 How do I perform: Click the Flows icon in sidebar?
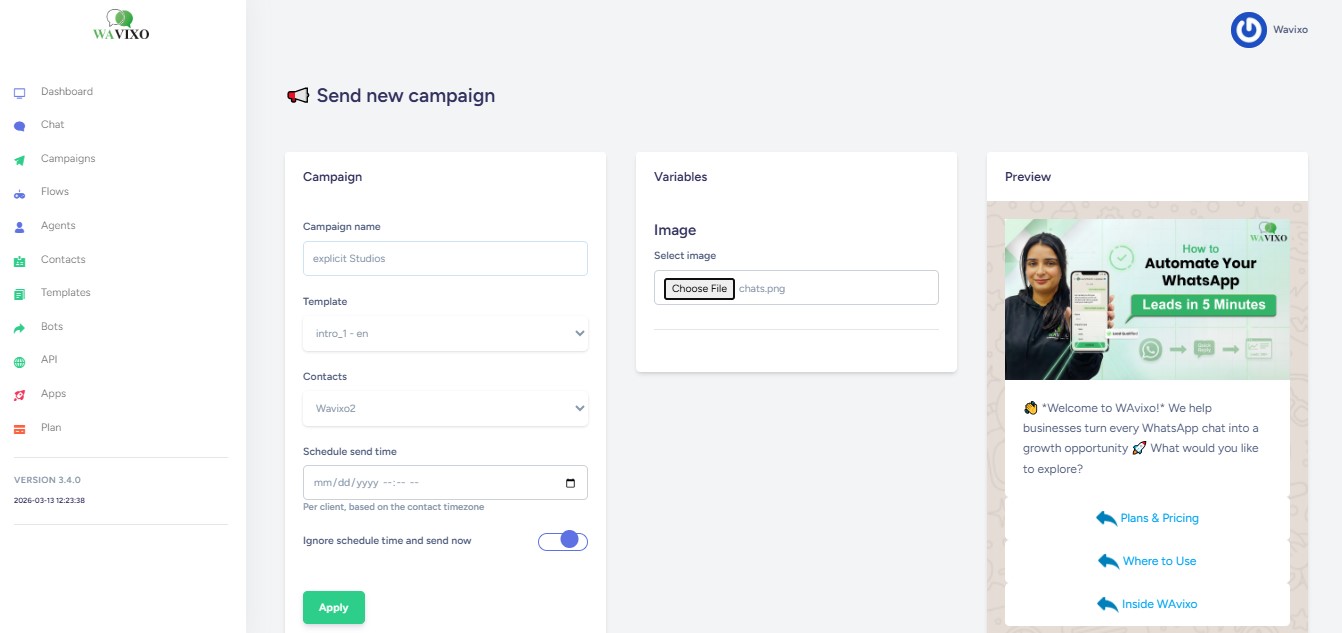click(x=19, y=193)
